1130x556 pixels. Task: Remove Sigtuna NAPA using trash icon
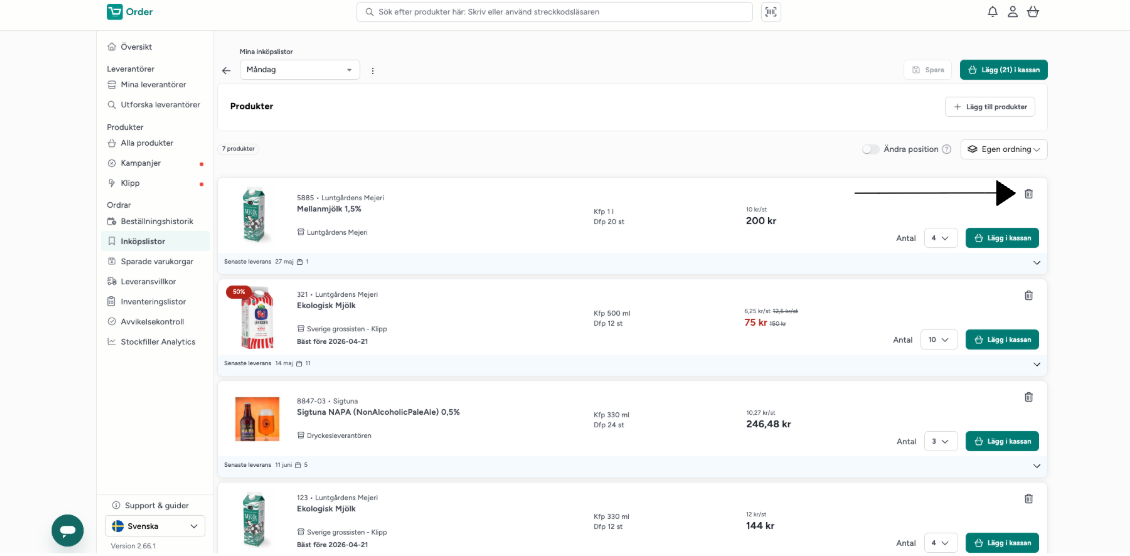[1028, 397]
